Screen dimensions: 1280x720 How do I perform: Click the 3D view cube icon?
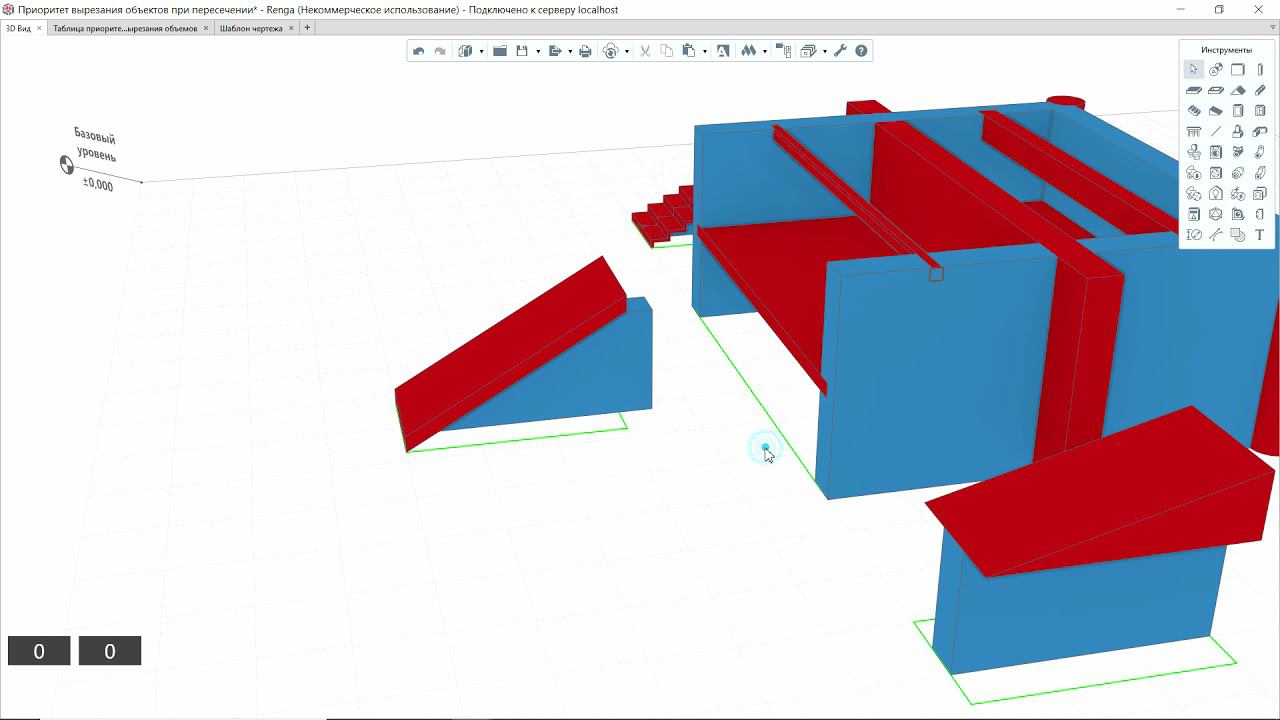pos(464,51)
